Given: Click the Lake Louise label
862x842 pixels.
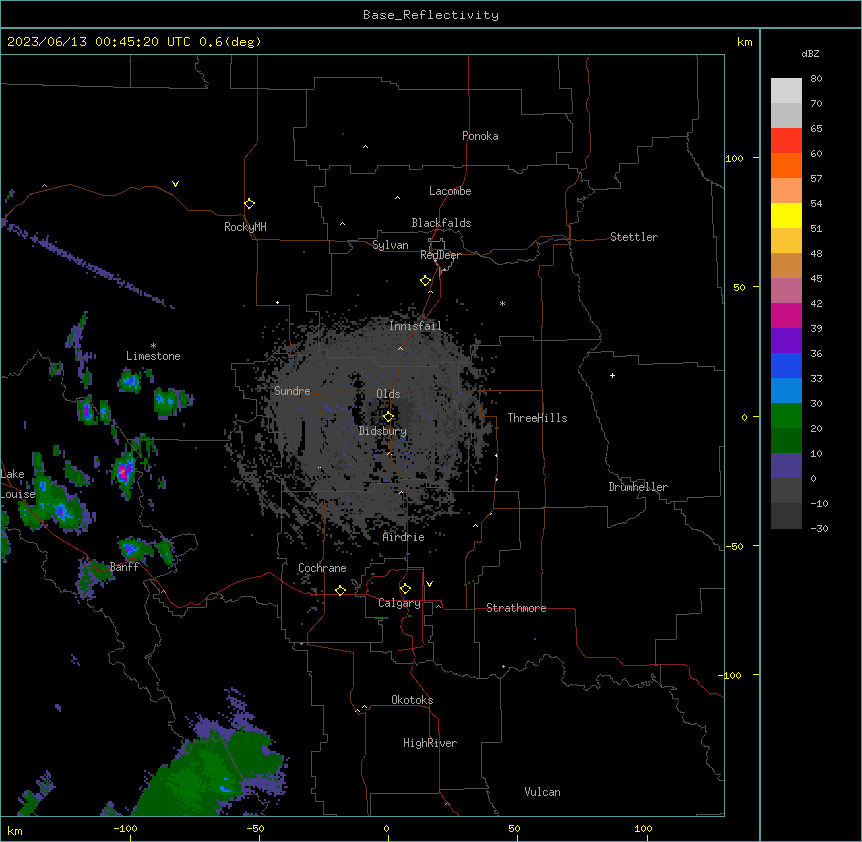Looking at the screenshot, I should 17,484.
